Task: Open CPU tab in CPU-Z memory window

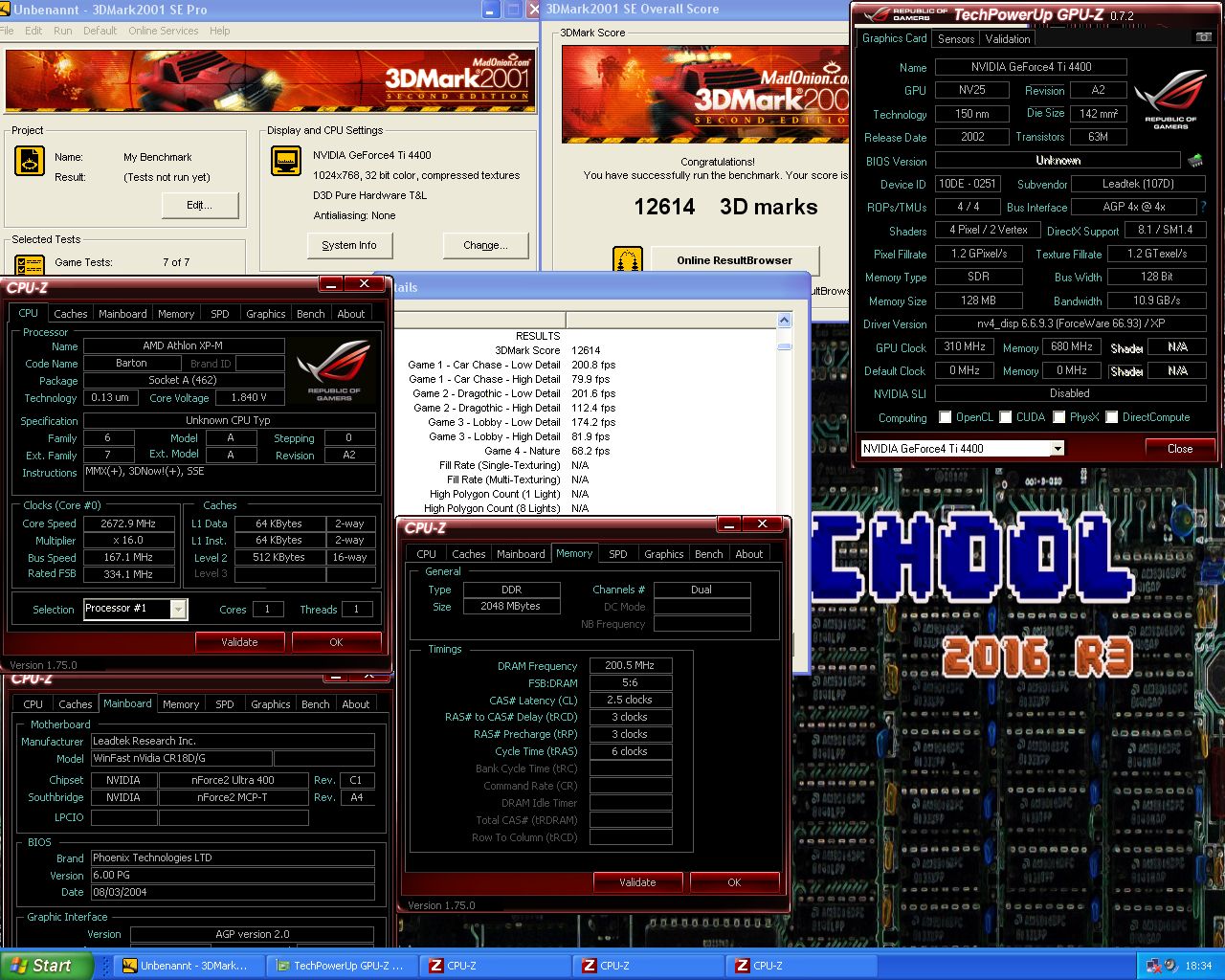Action: click(x=427, y=554)
